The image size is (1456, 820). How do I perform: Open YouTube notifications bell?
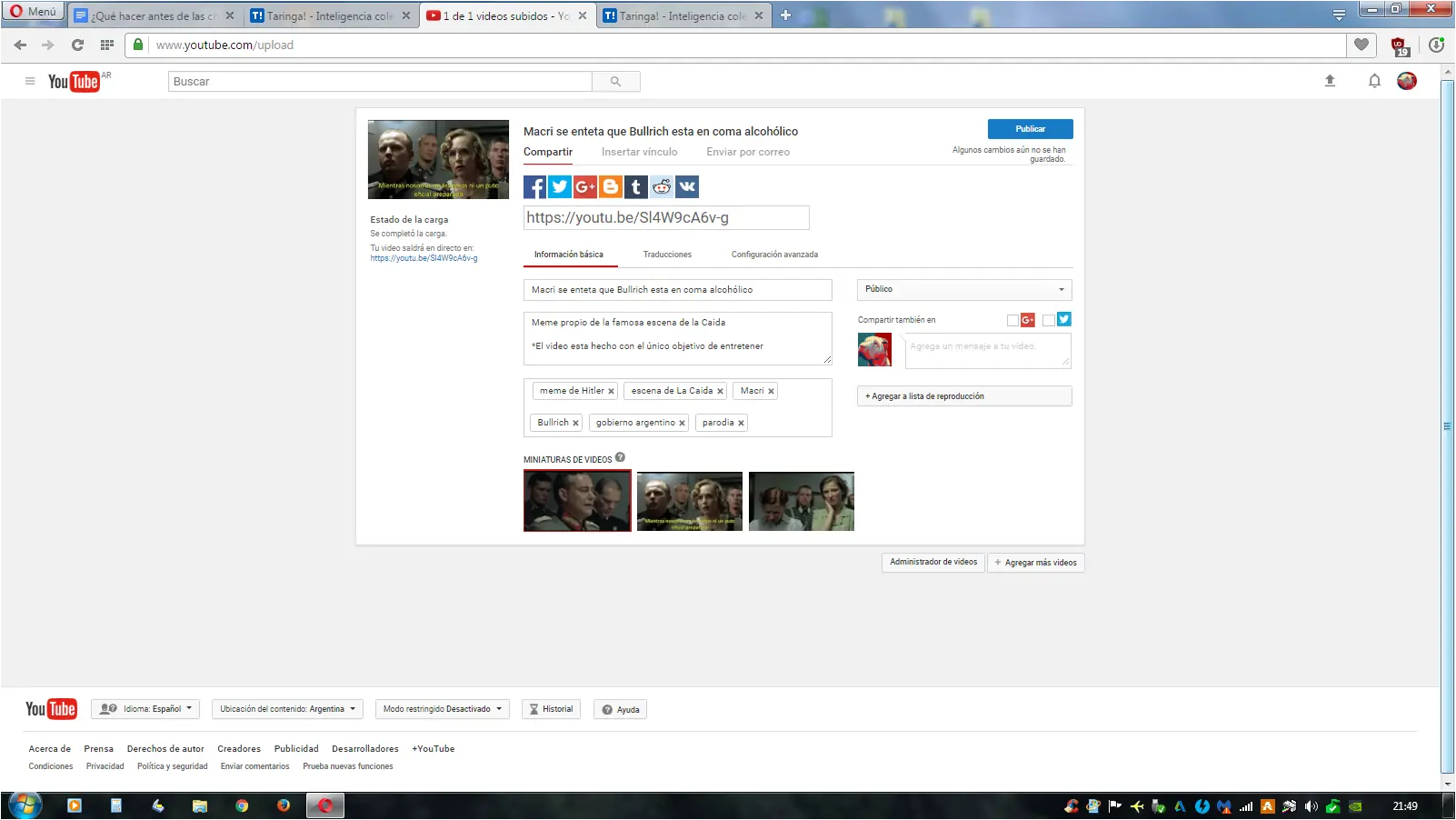click(1374, 81)
